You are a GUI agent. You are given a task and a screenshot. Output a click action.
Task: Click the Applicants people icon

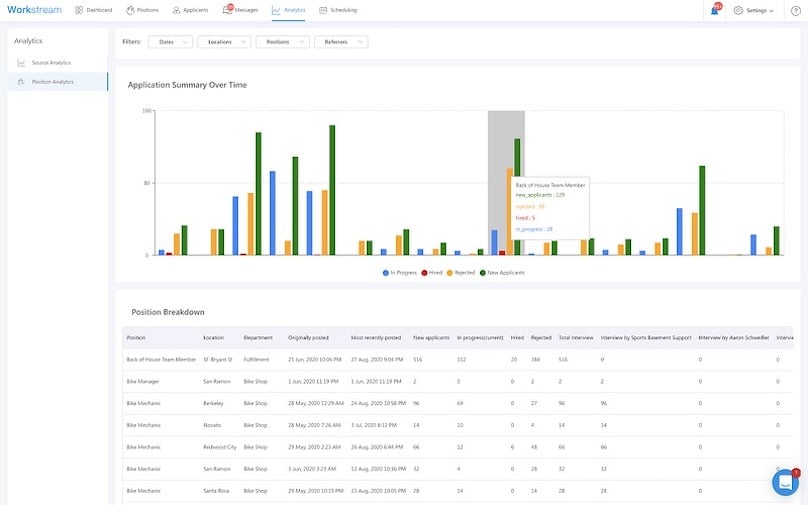tap(176, 10)
